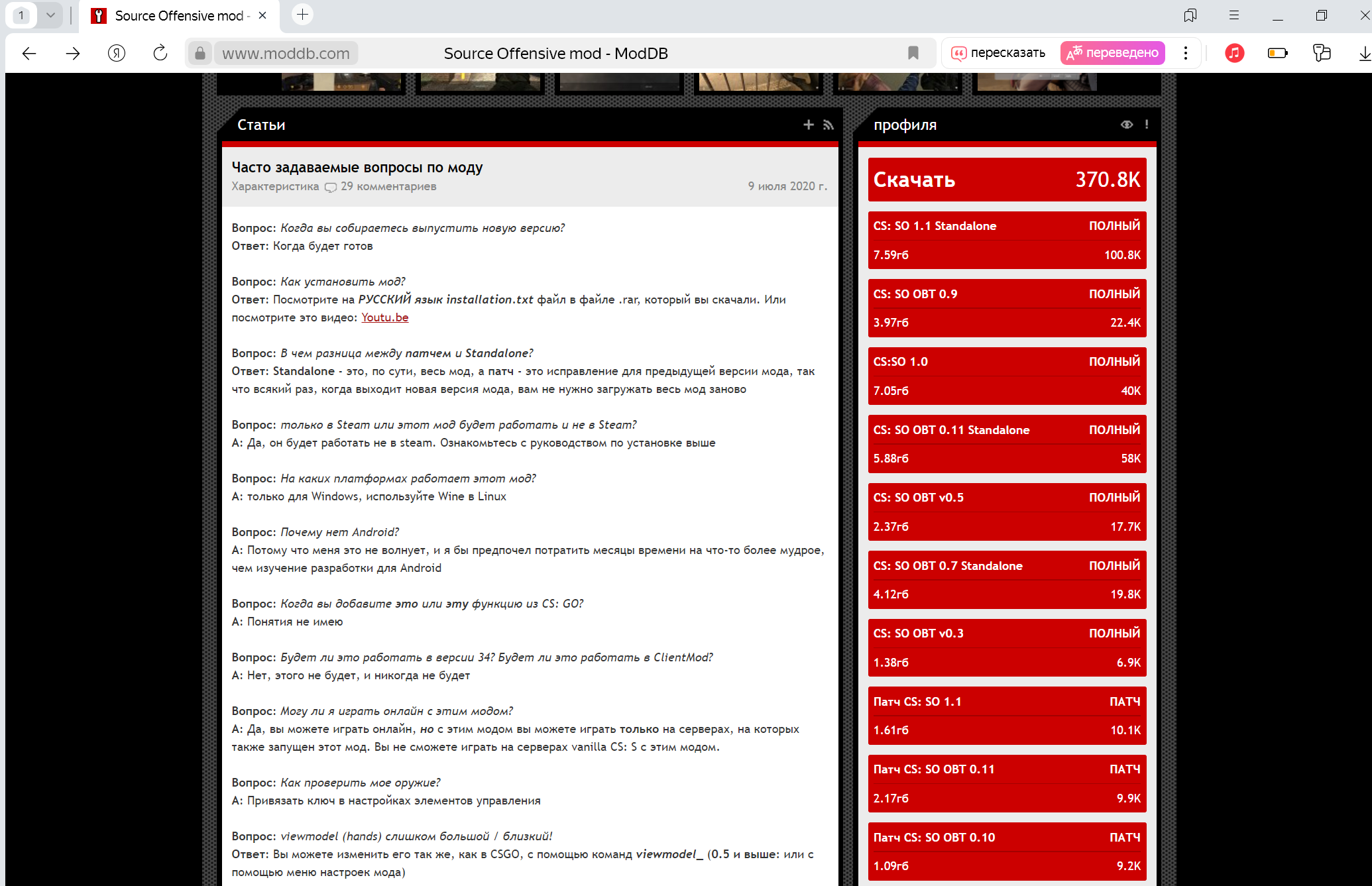Open the 29 комментариев link
1372x886 pixels.
388,187
